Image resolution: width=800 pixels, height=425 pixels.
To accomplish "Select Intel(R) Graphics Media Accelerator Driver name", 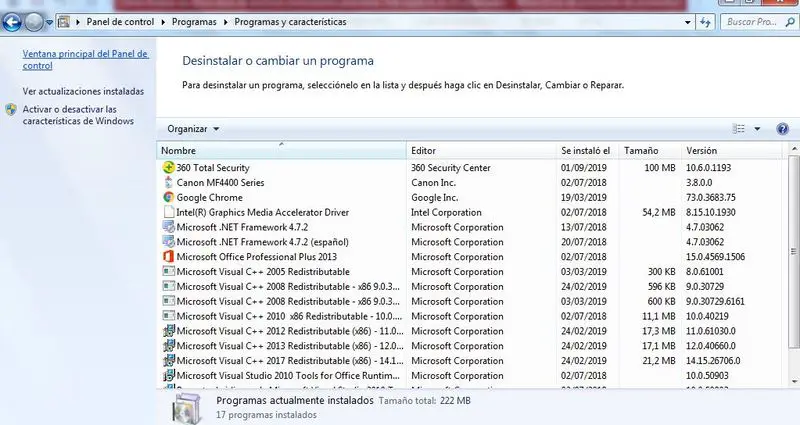I will [x=263, y=212].
